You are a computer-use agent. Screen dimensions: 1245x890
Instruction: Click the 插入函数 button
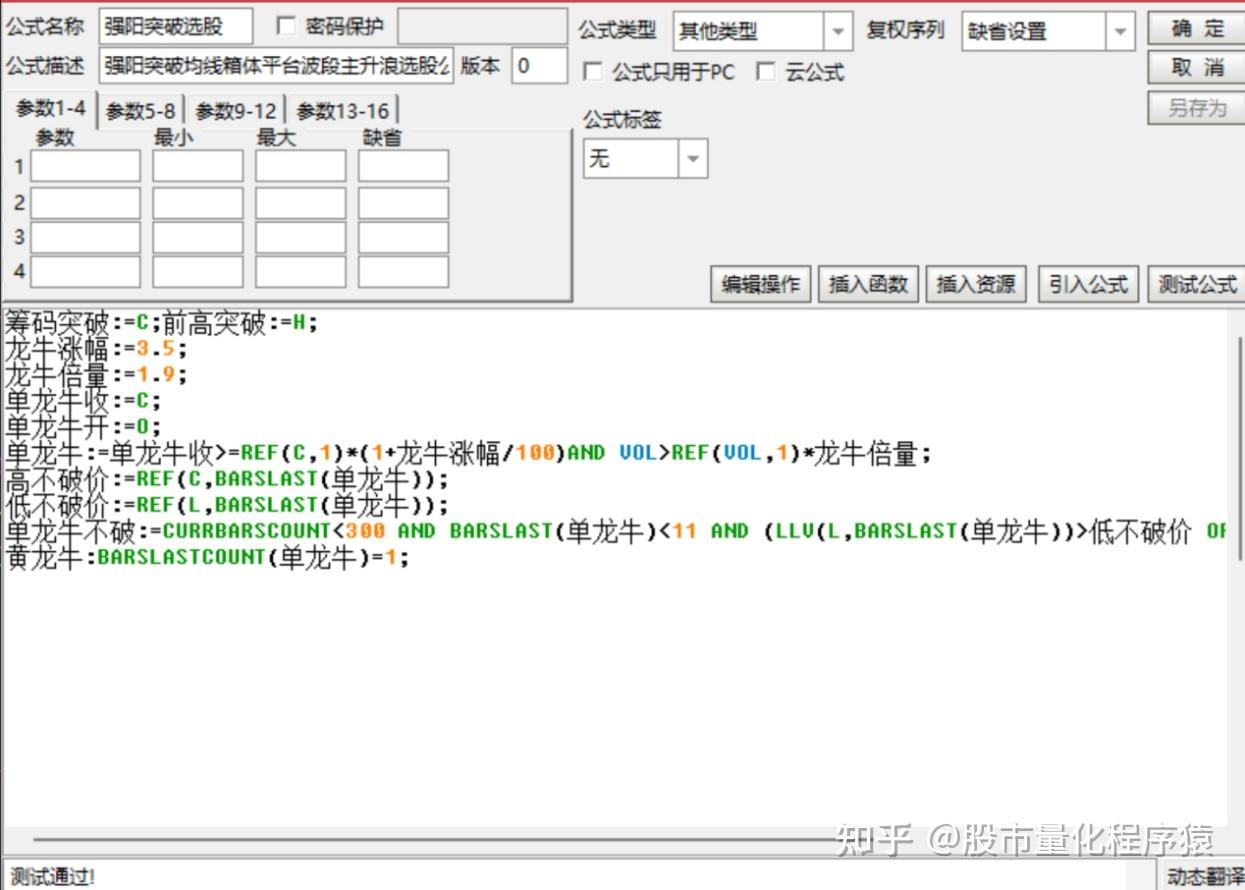pyautogui.click(x=868, y=285)
